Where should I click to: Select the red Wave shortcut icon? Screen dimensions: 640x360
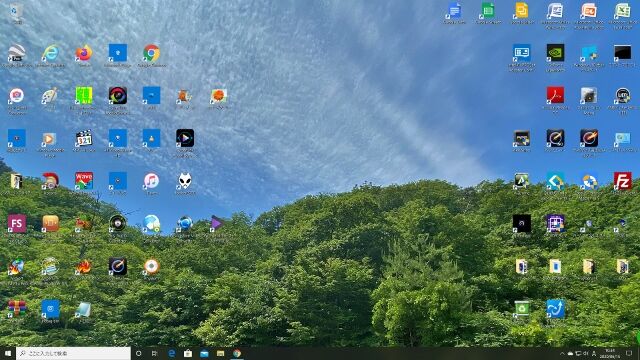84,181
